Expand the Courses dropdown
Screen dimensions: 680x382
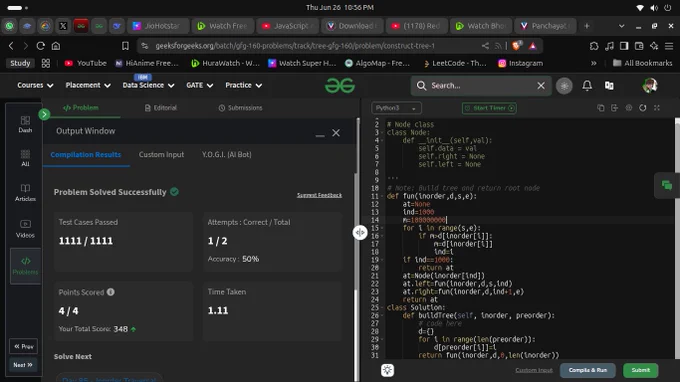click(x=35, y=85)
